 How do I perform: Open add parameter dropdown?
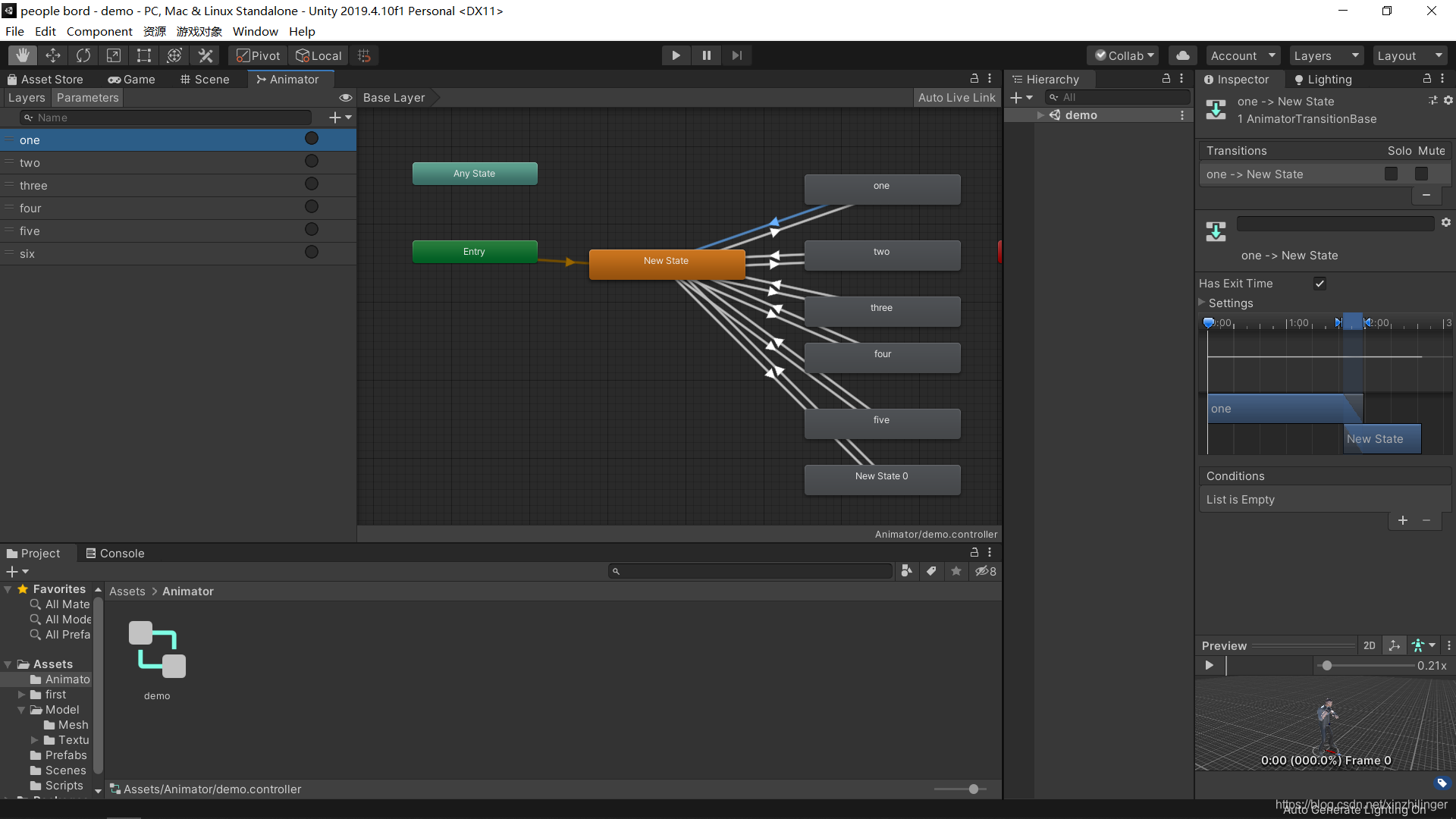click(340, 118)
